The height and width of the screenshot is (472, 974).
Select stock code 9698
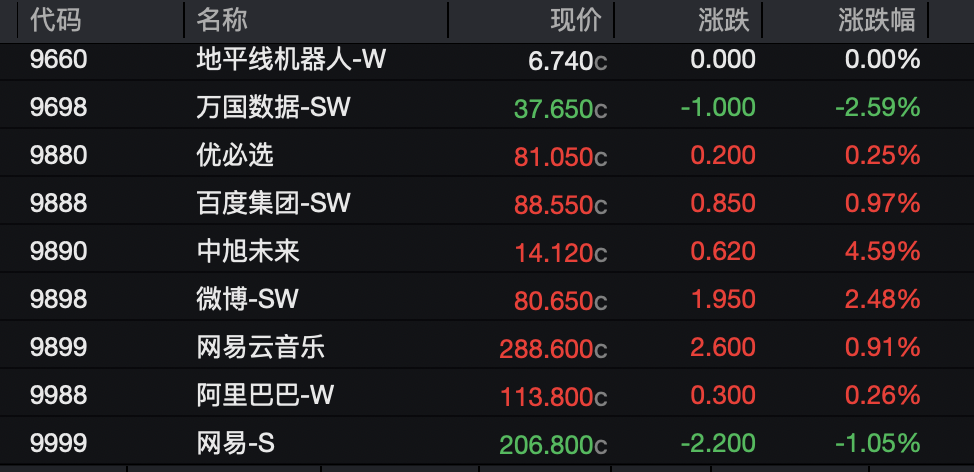58,107
